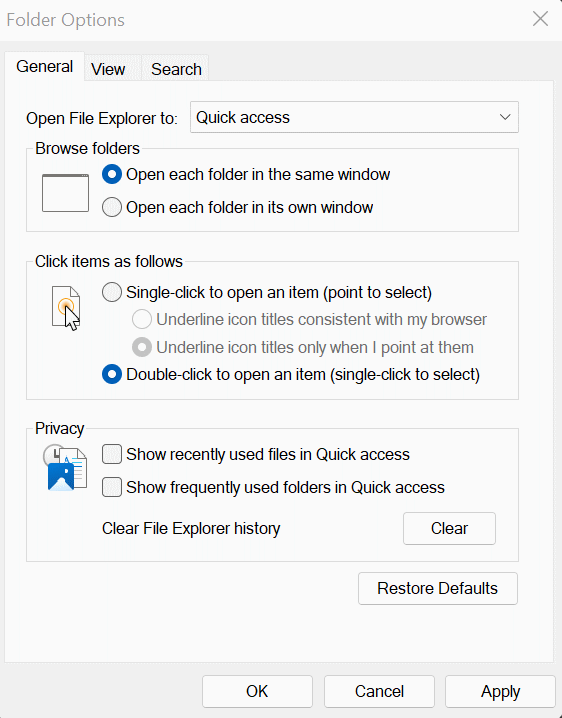Switch to the View tab
Image resolution: width=562 pixels, height=718 pixels.
tap(108, 69)
